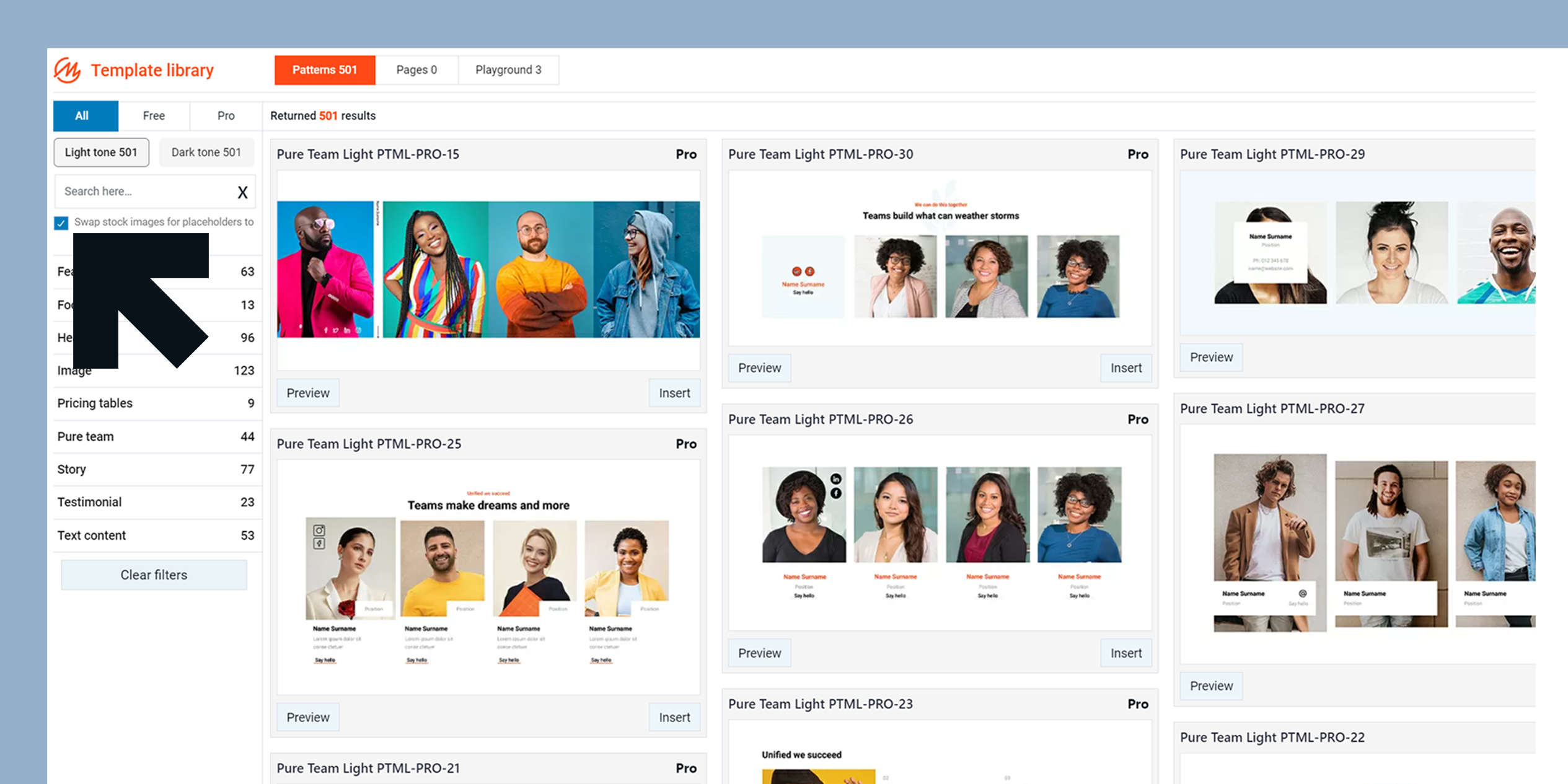Screen dimensions: 1568x784
Task: Filter by Testimonial category
Action: click(x=156, y=502)
